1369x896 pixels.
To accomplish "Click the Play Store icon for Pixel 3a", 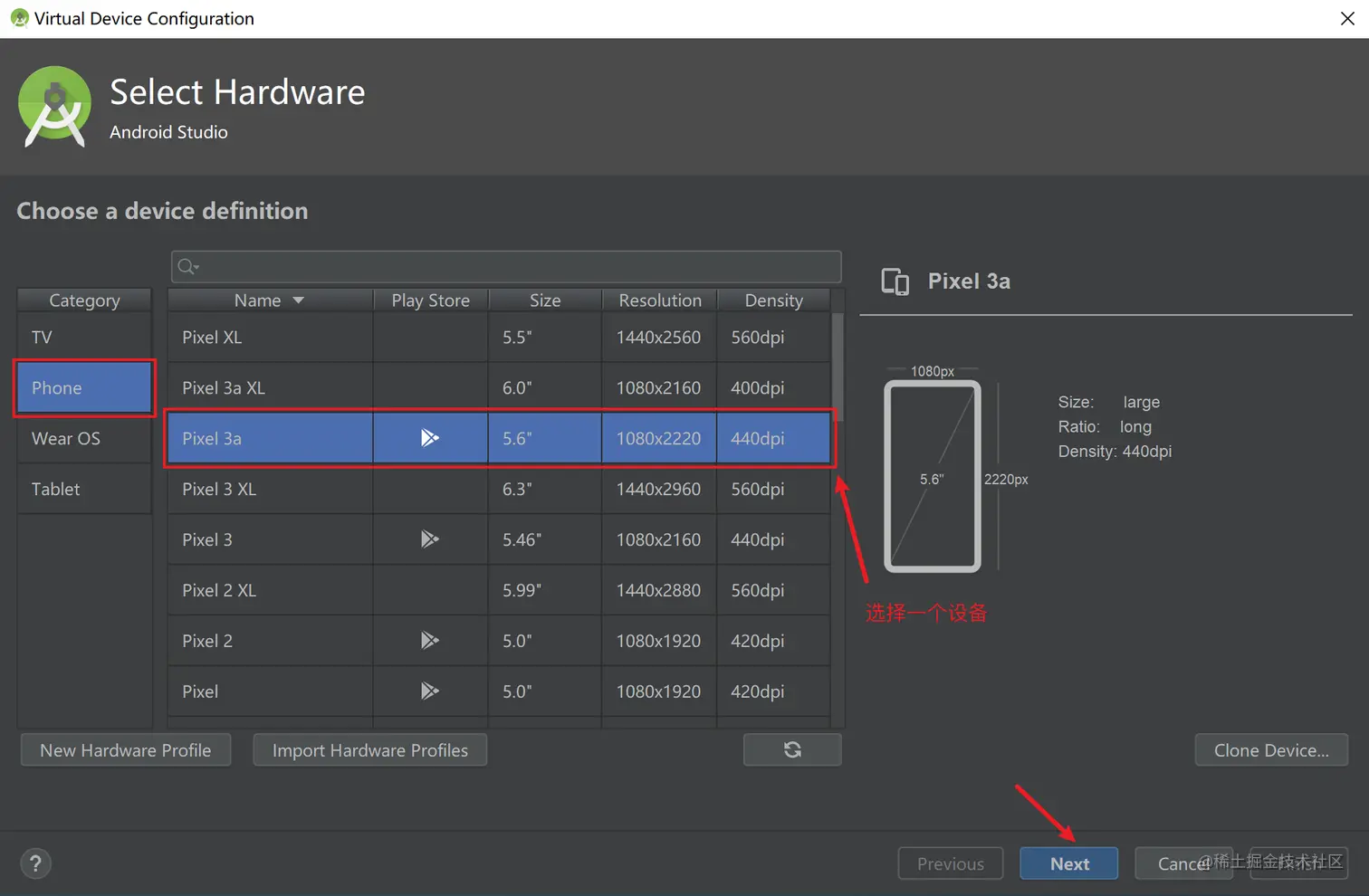I will (x=430, y=438).
